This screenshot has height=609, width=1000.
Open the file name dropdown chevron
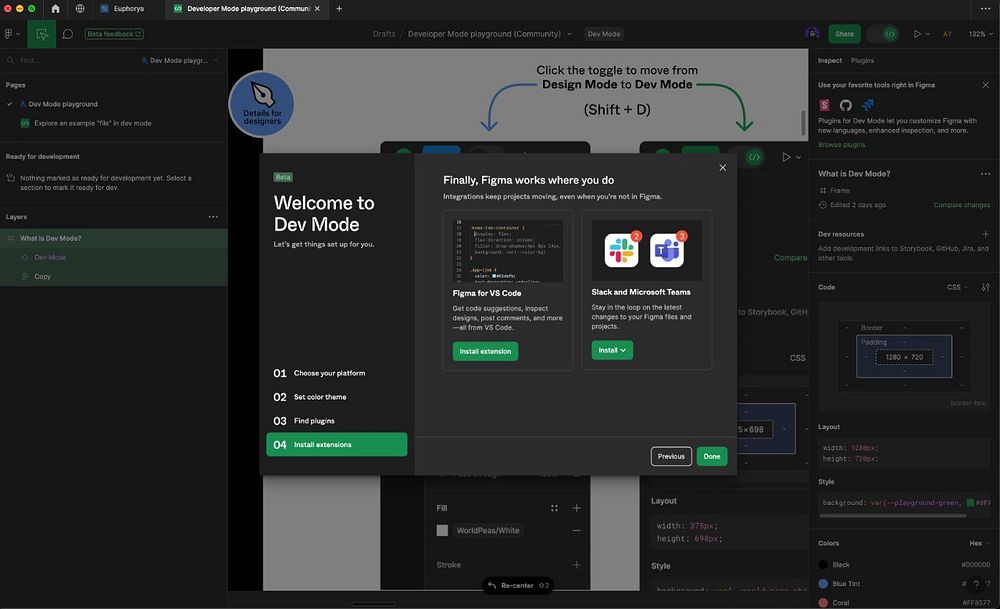(570, 34)
